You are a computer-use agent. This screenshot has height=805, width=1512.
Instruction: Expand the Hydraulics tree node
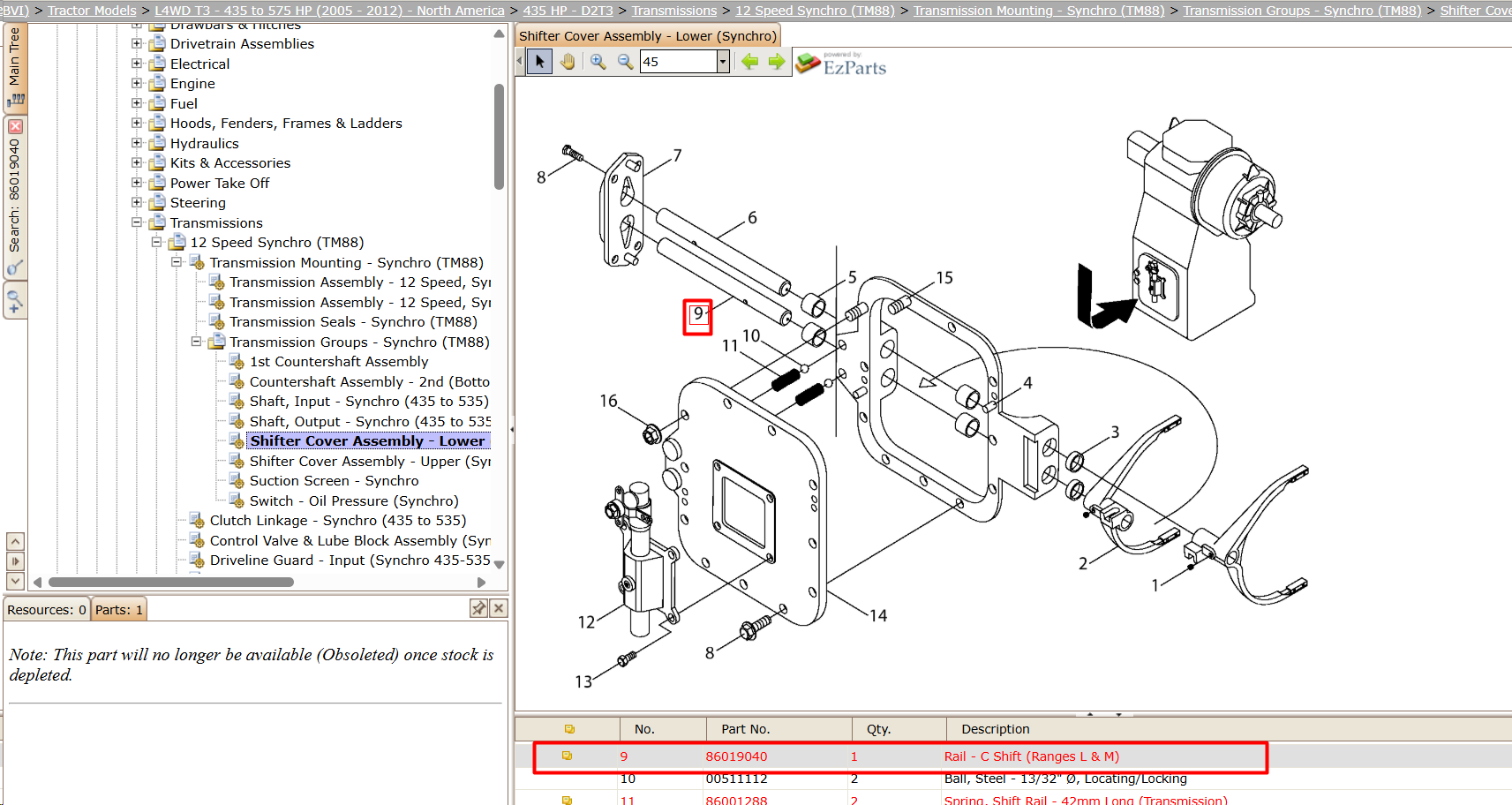[x=137, y=143]
